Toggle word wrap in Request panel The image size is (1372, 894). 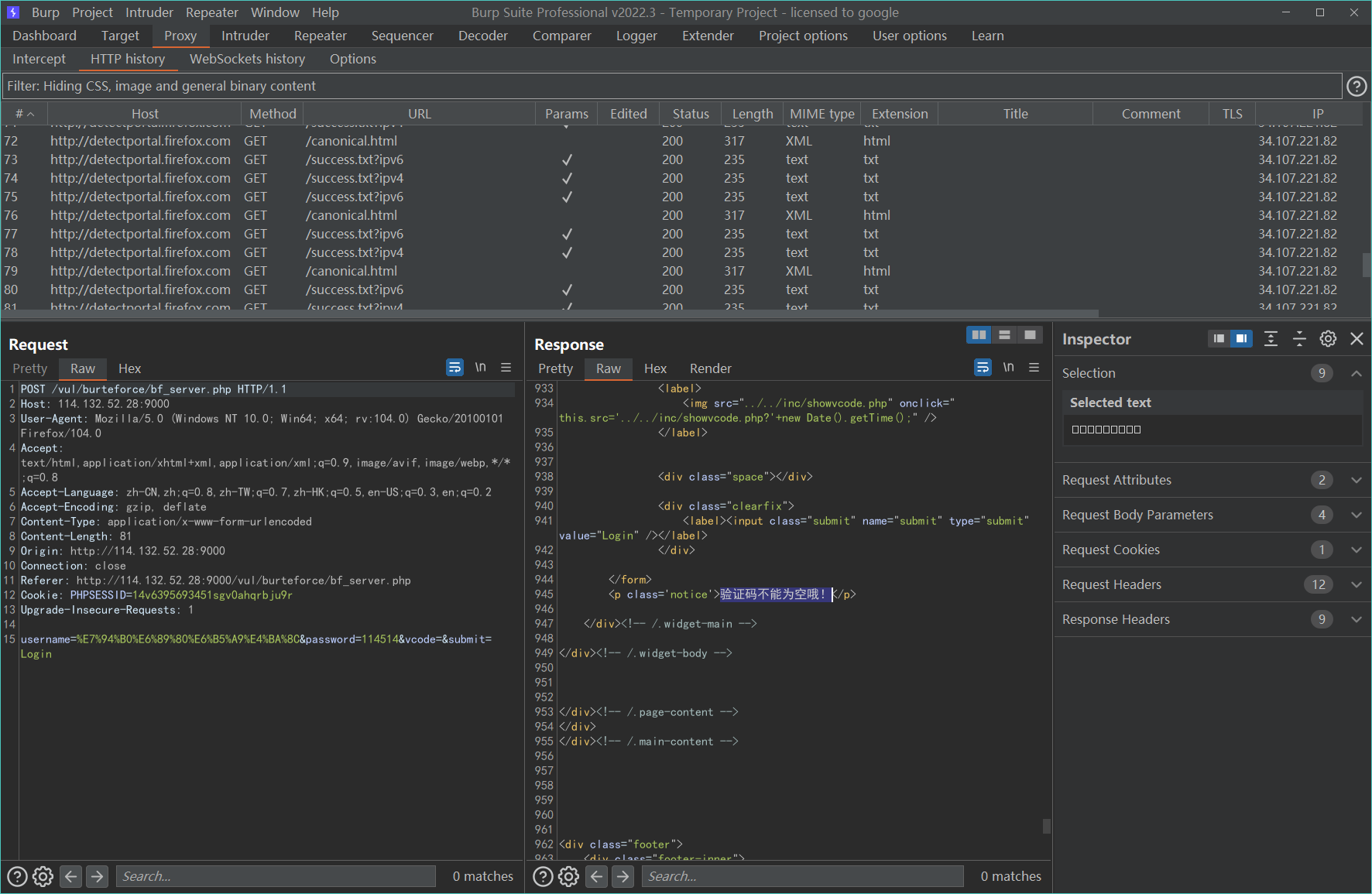coord(454,368)
